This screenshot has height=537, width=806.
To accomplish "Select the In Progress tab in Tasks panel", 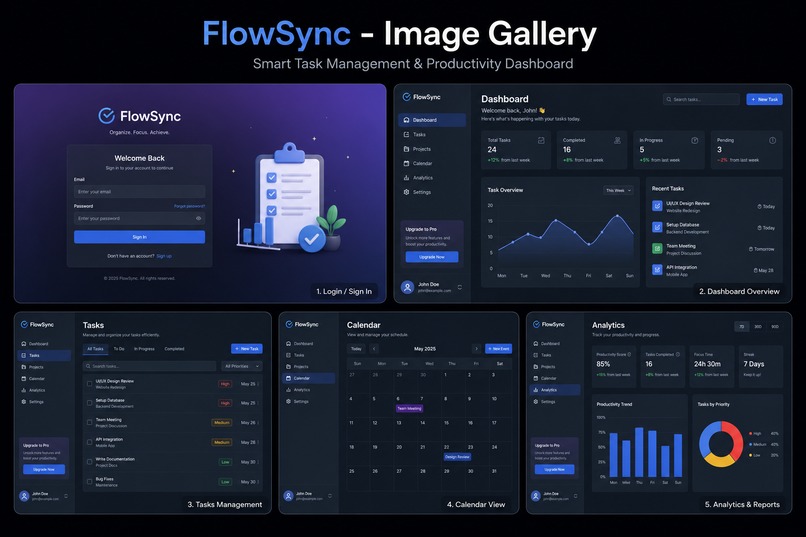I will [144, 349].
